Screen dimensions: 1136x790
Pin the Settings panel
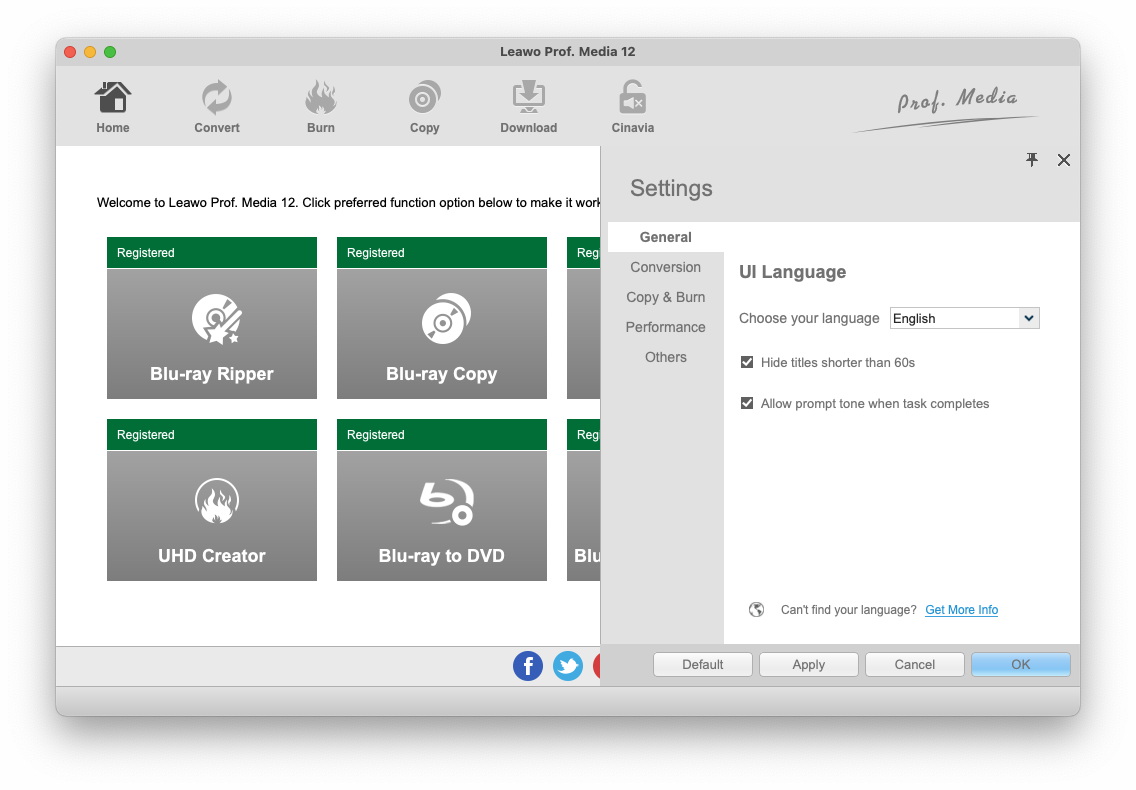click(1032, 160)
